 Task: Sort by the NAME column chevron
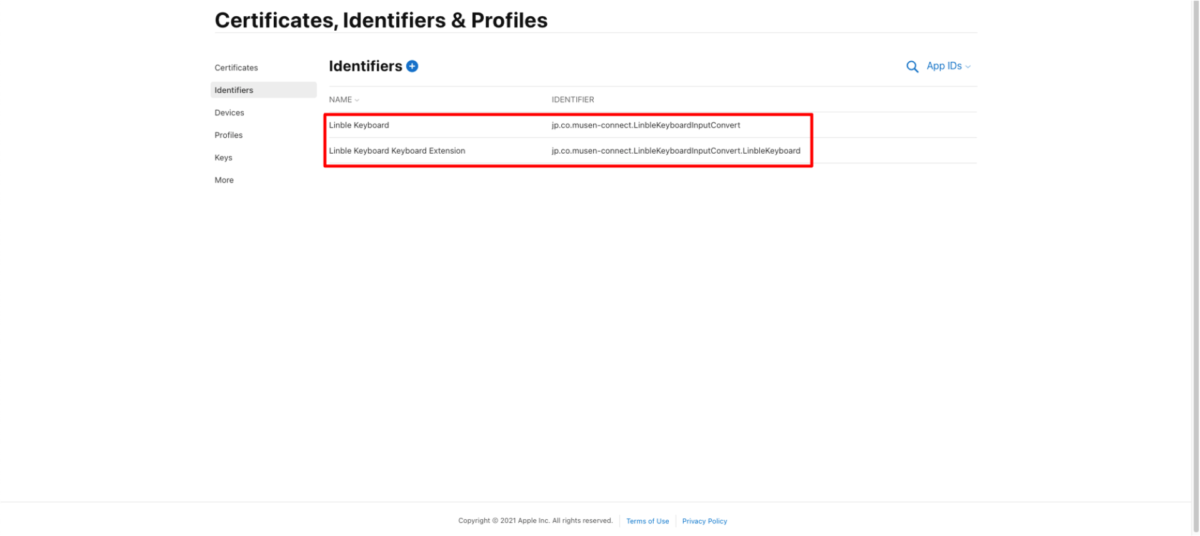point(357,100)
